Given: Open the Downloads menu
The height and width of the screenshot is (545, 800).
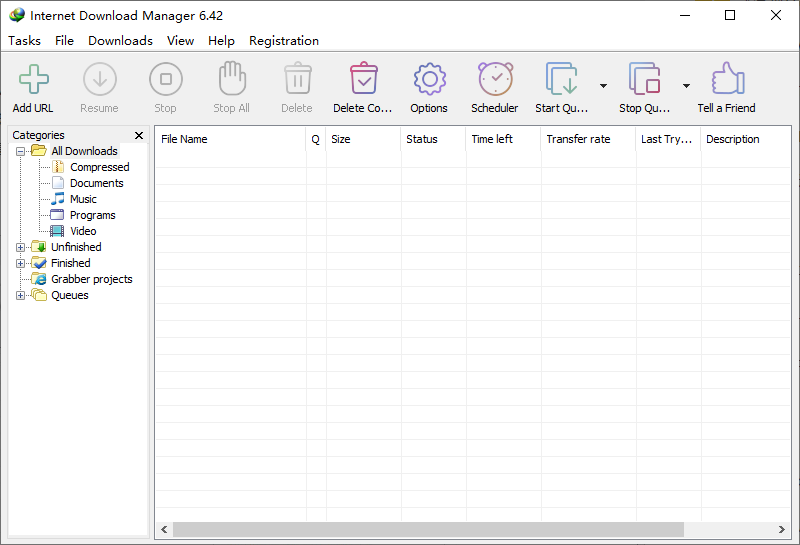Looking at the screenshot, I should [120, 41].
